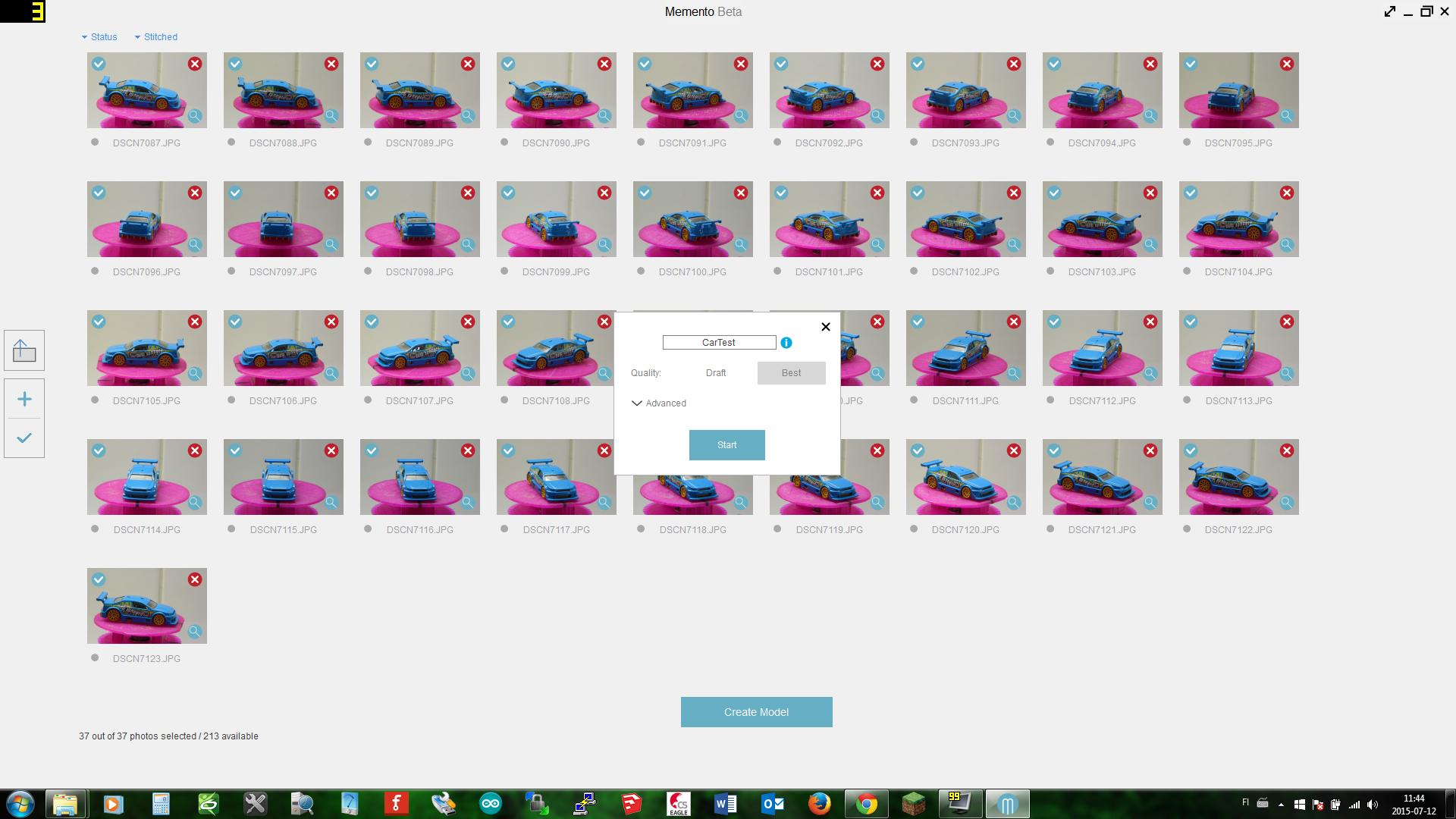Screen dimensions: 1456x819
Task: Open Arduino from the taskbar
Action: (491, 804)
